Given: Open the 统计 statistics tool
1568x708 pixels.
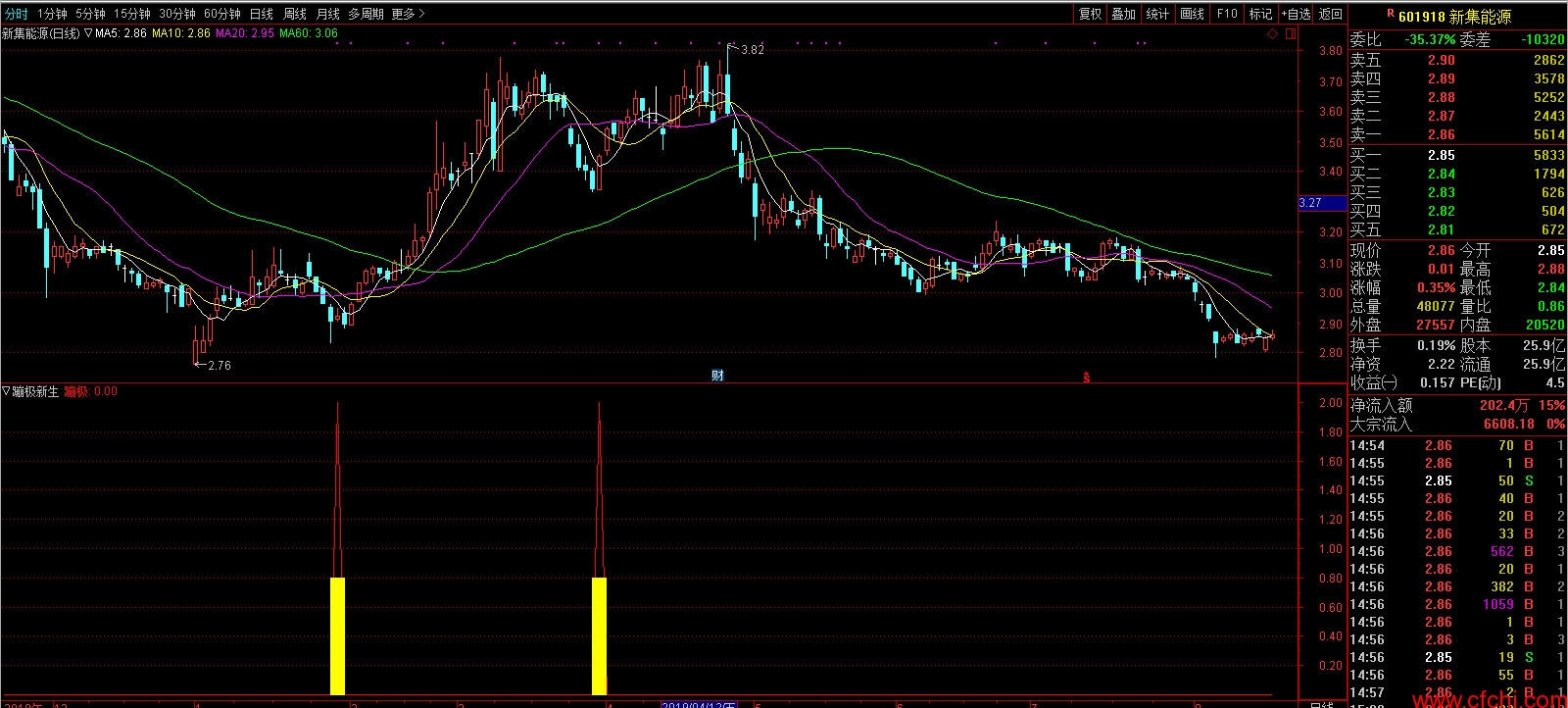Looking at the screenshot, I should [1158, 14].
